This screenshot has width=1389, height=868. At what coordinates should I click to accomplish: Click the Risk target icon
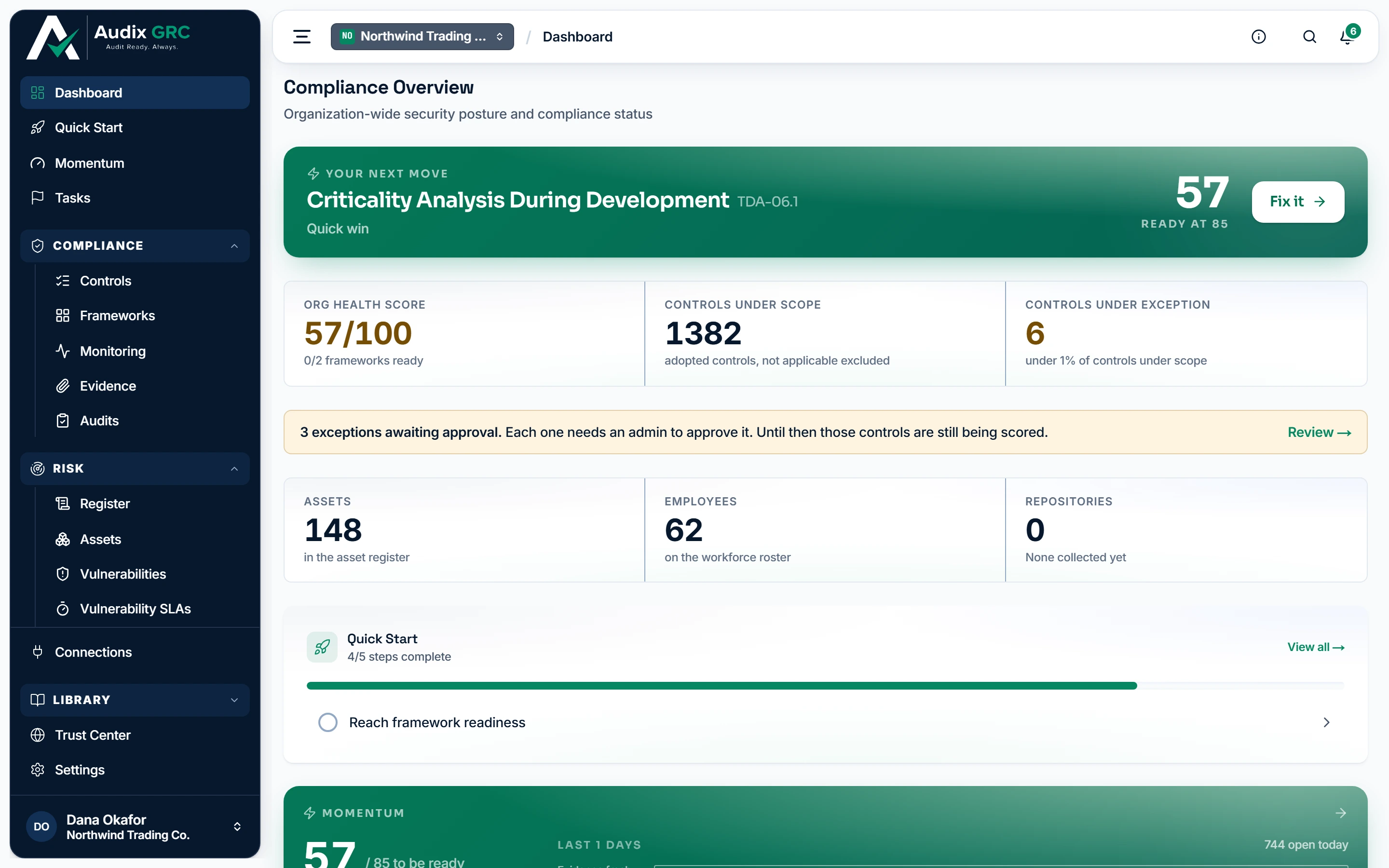[38, 468]
